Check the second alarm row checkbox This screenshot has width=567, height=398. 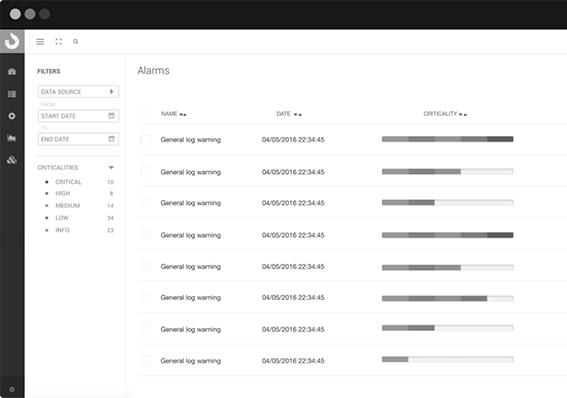[146, 171]
